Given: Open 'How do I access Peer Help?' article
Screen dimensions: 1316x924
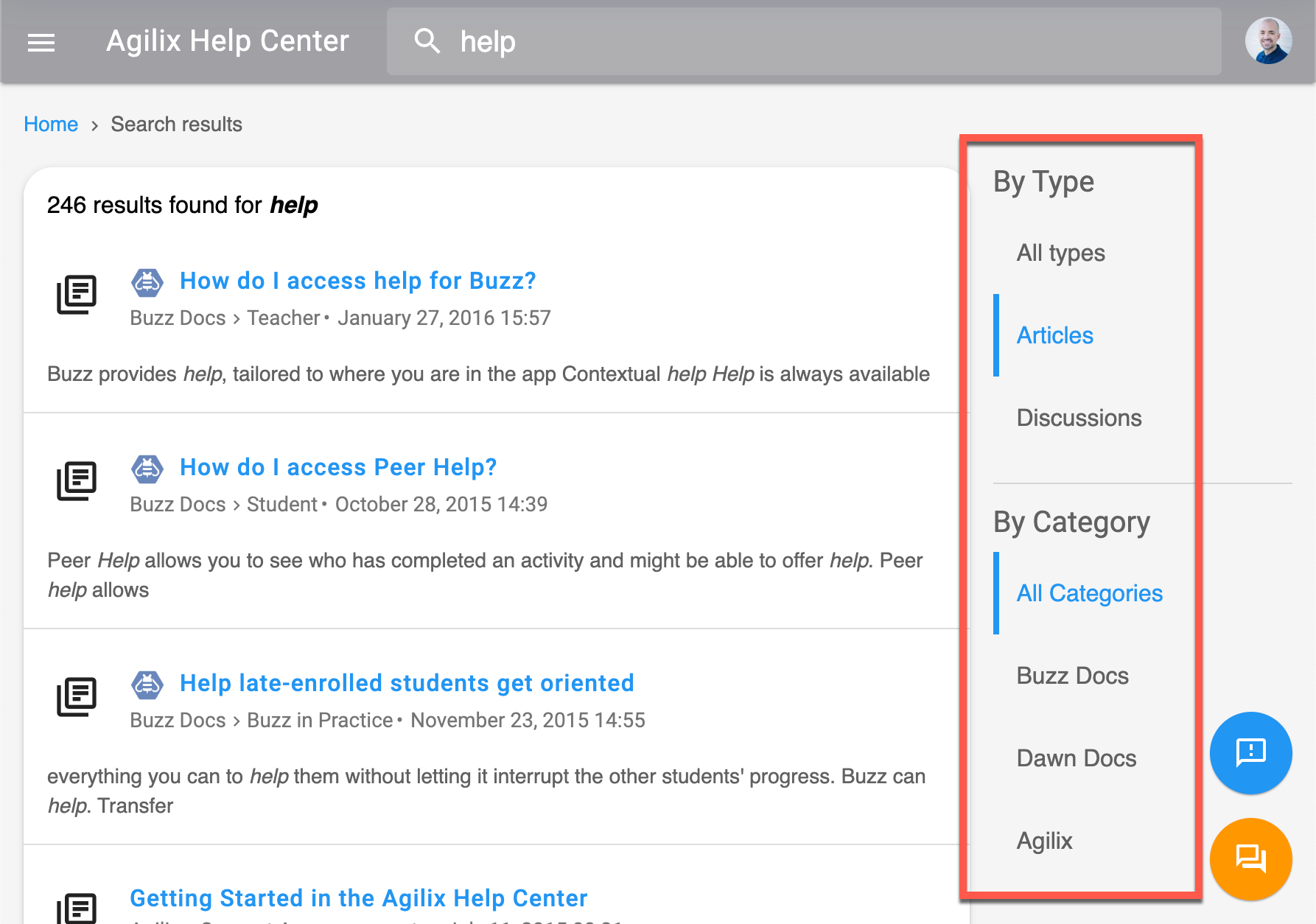Looking at the screenshot, I should (338, 467).
